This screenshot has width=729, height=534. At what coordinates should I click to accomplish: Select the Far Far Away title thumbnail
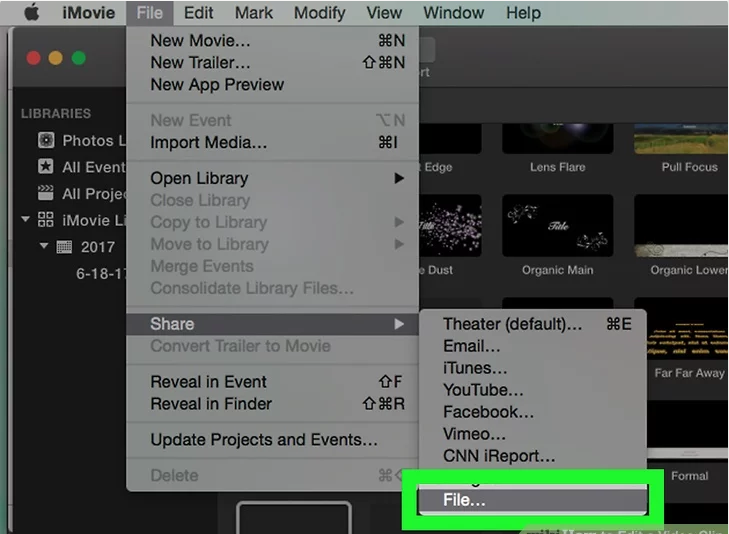[687, 329]
